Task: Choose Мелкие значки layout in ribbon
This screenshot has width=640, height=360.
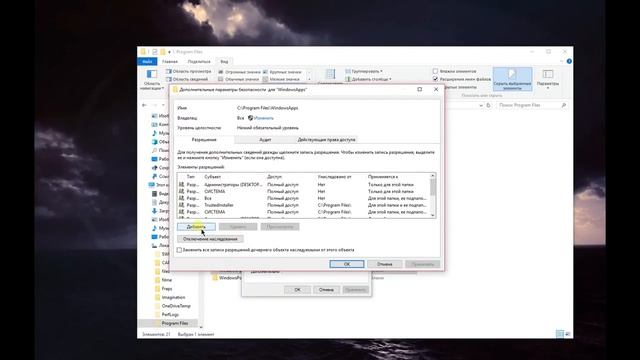Action: (281, 79)
